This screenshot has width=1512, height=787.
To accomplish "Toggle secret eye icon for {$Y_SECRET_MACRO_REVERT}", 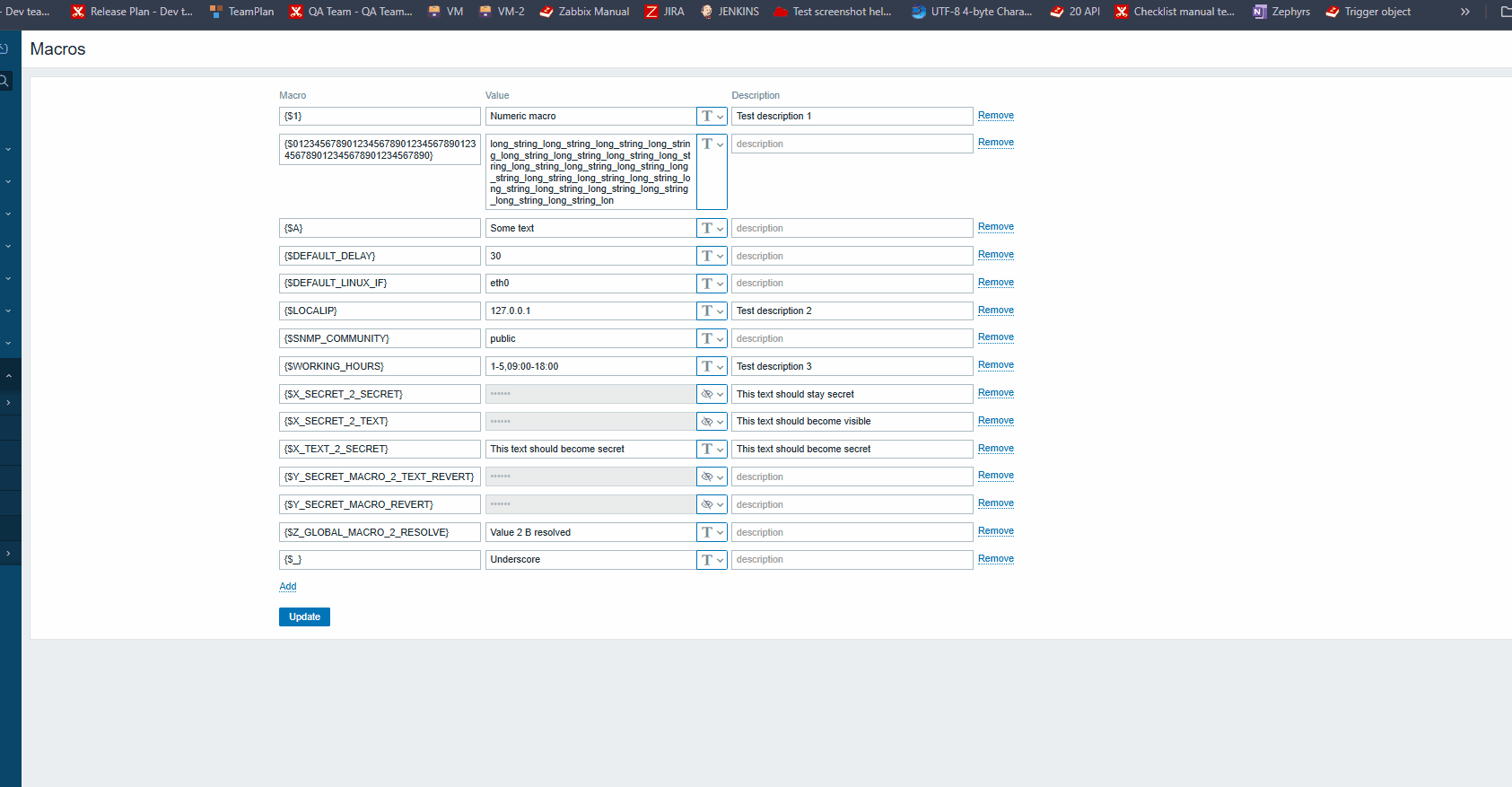I will (712, 504).
